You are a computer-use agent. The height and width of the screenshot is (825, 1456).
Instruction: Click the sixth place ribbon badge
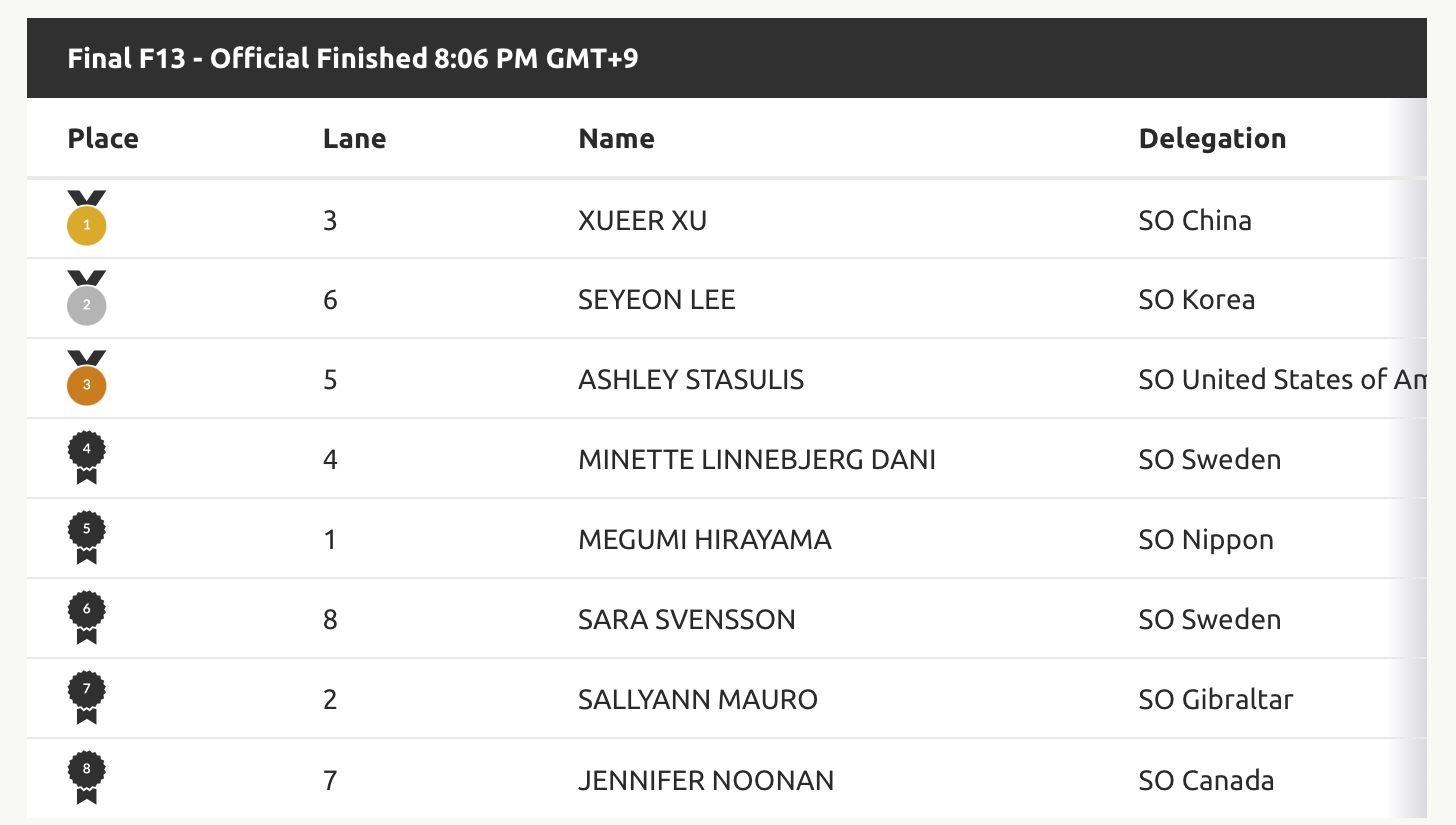86,619
